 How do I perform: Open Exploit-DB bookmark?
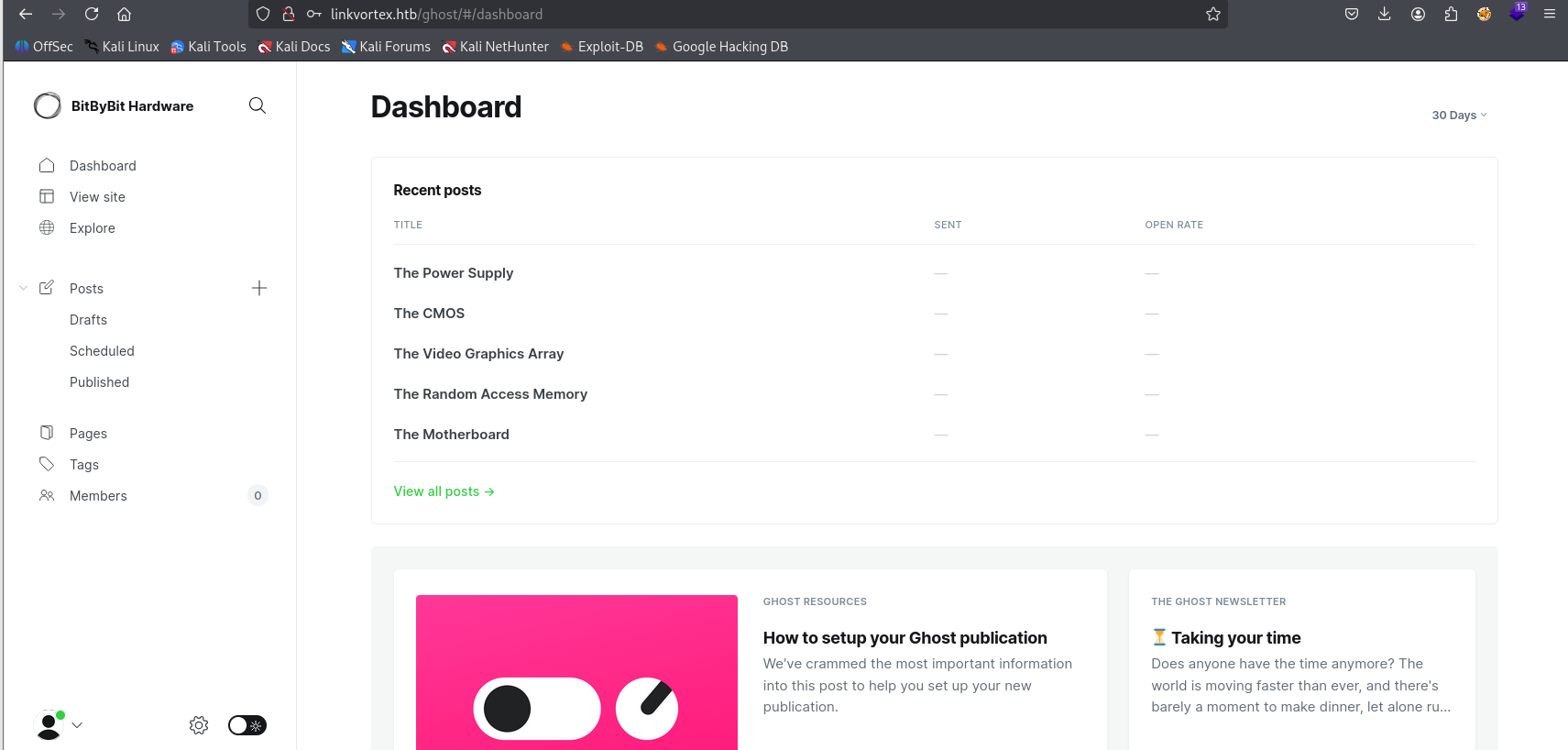click(x=601, y=47)
